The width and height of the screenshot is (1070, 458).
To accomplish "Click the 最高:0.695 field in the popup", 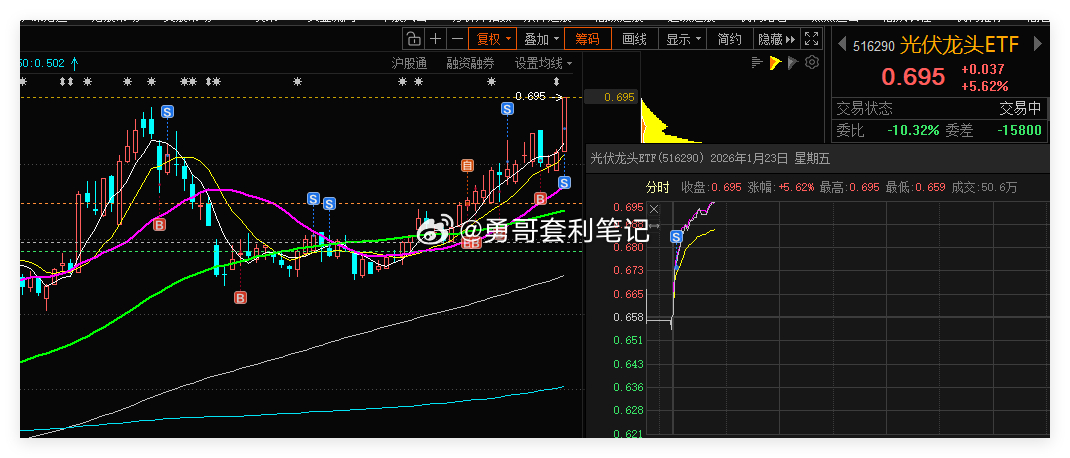I will (850, 187).
